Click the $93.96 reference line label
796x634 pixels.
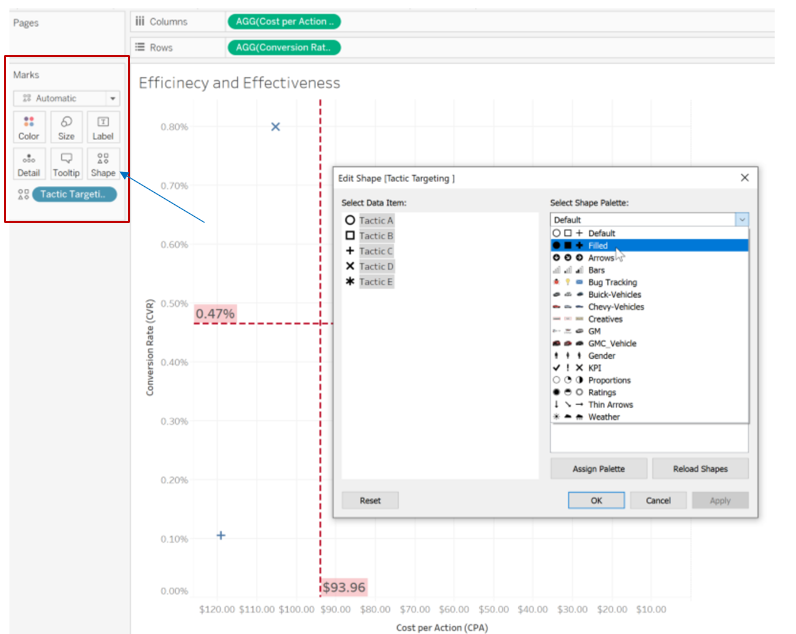(x=344, y=587)
